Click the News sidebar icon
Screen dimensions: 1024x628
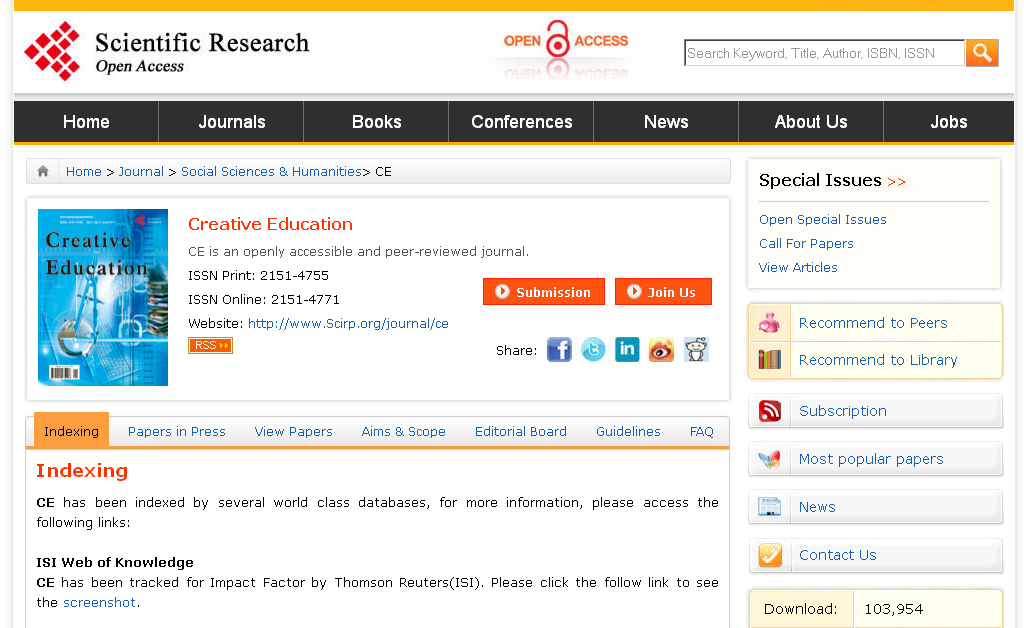click(x=770, y=507)
